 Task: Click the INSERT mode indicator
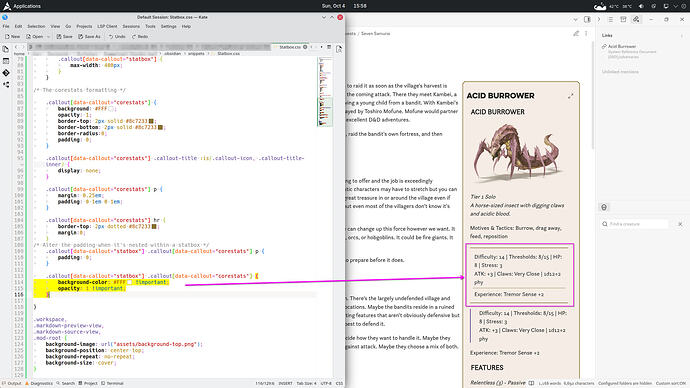coord(285,384)
